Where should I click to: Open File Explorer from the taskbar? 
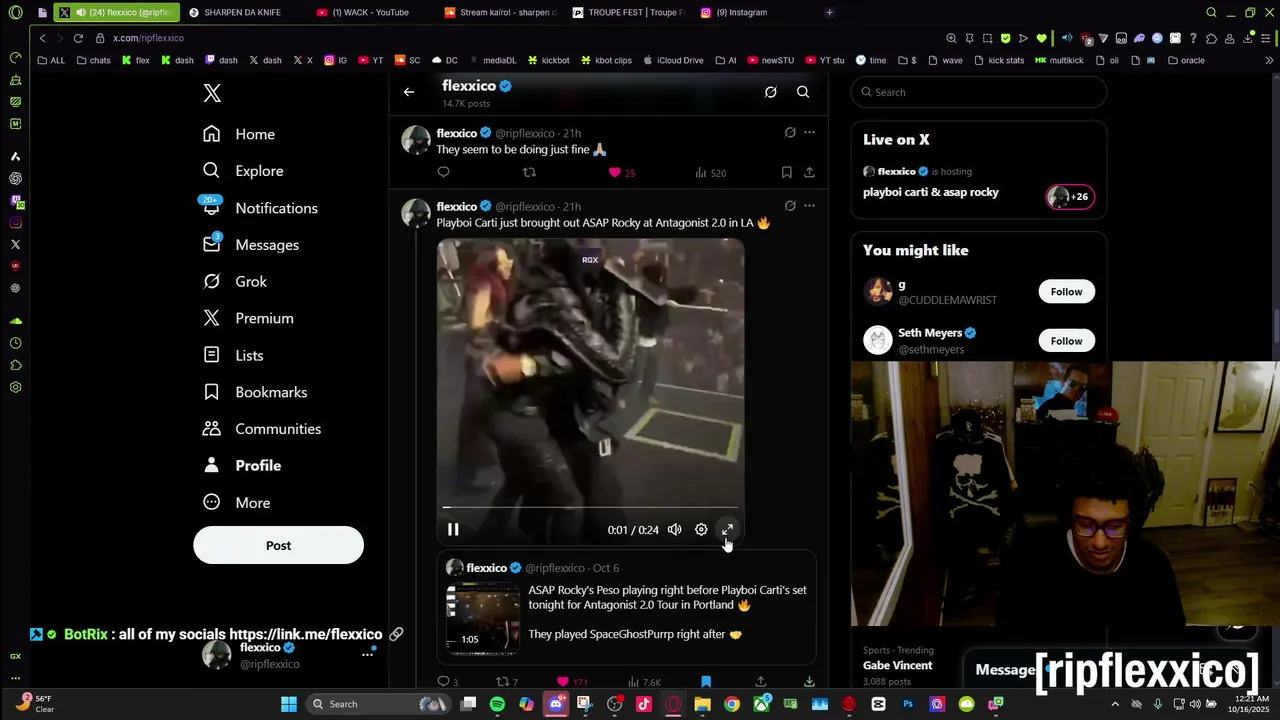tap(702, 704)
